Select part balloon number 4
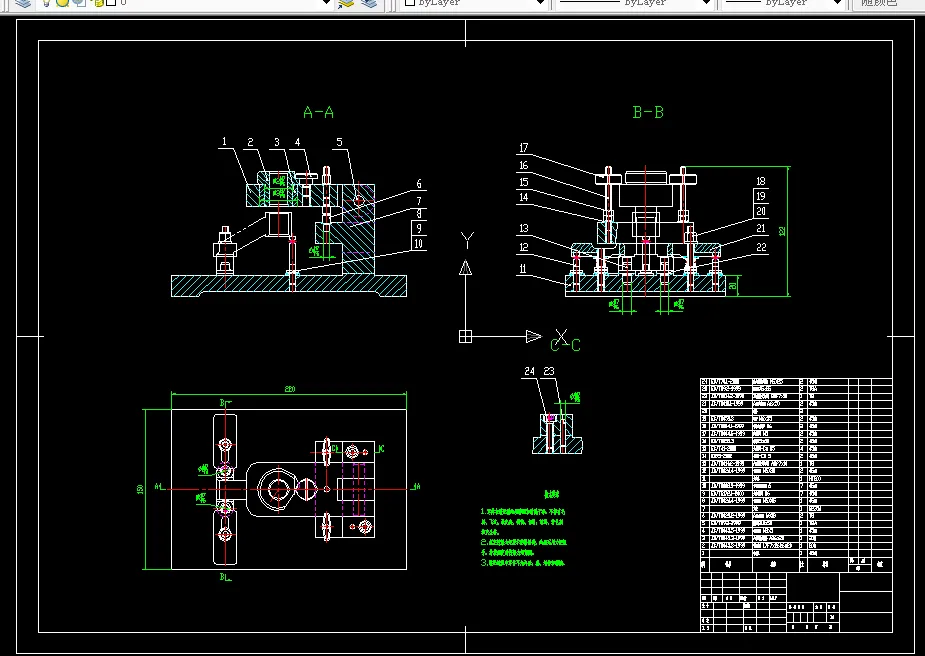 click(x=297, y=142)
